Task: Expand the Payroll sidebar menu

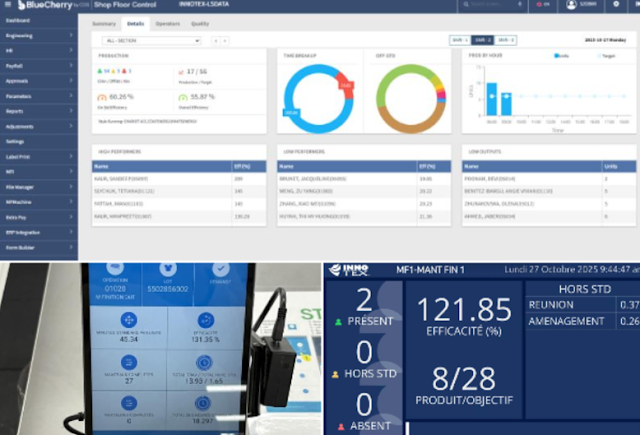Action: 39,66
